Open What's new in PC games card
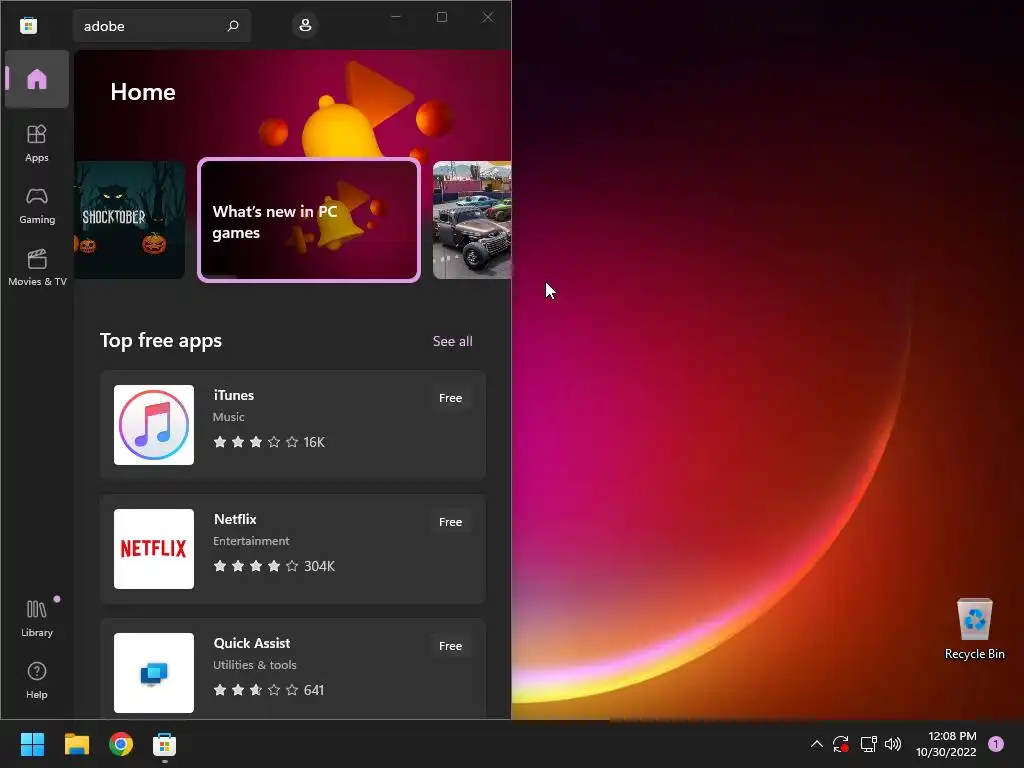Screen dimensions: 1024x768 309,220
